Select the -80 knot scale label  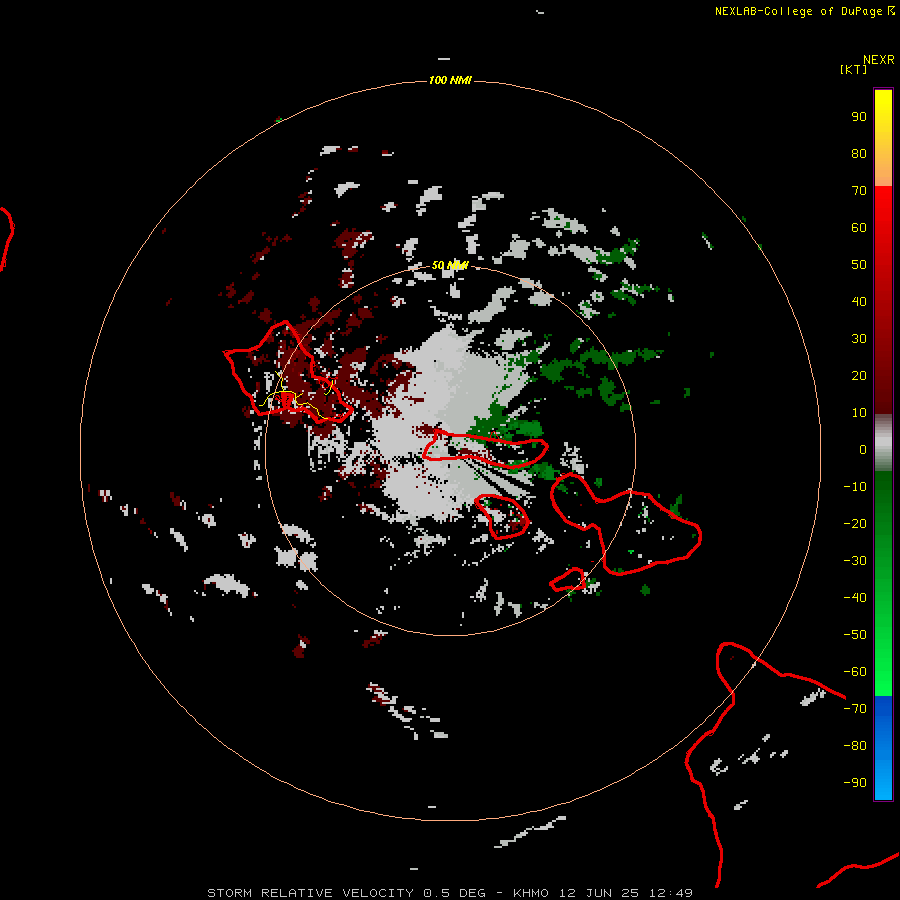[855, 746]
